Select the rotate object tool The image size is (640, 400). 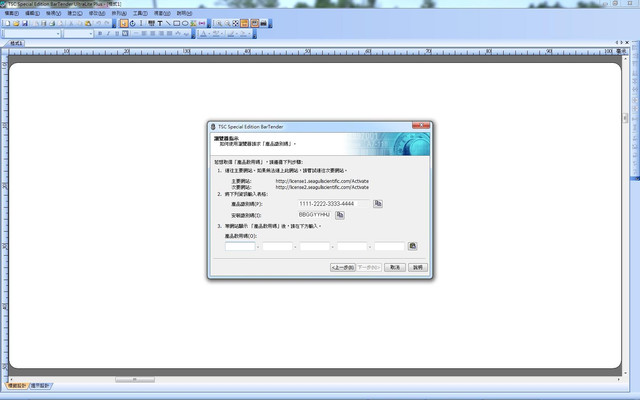[x=133, y=23]
